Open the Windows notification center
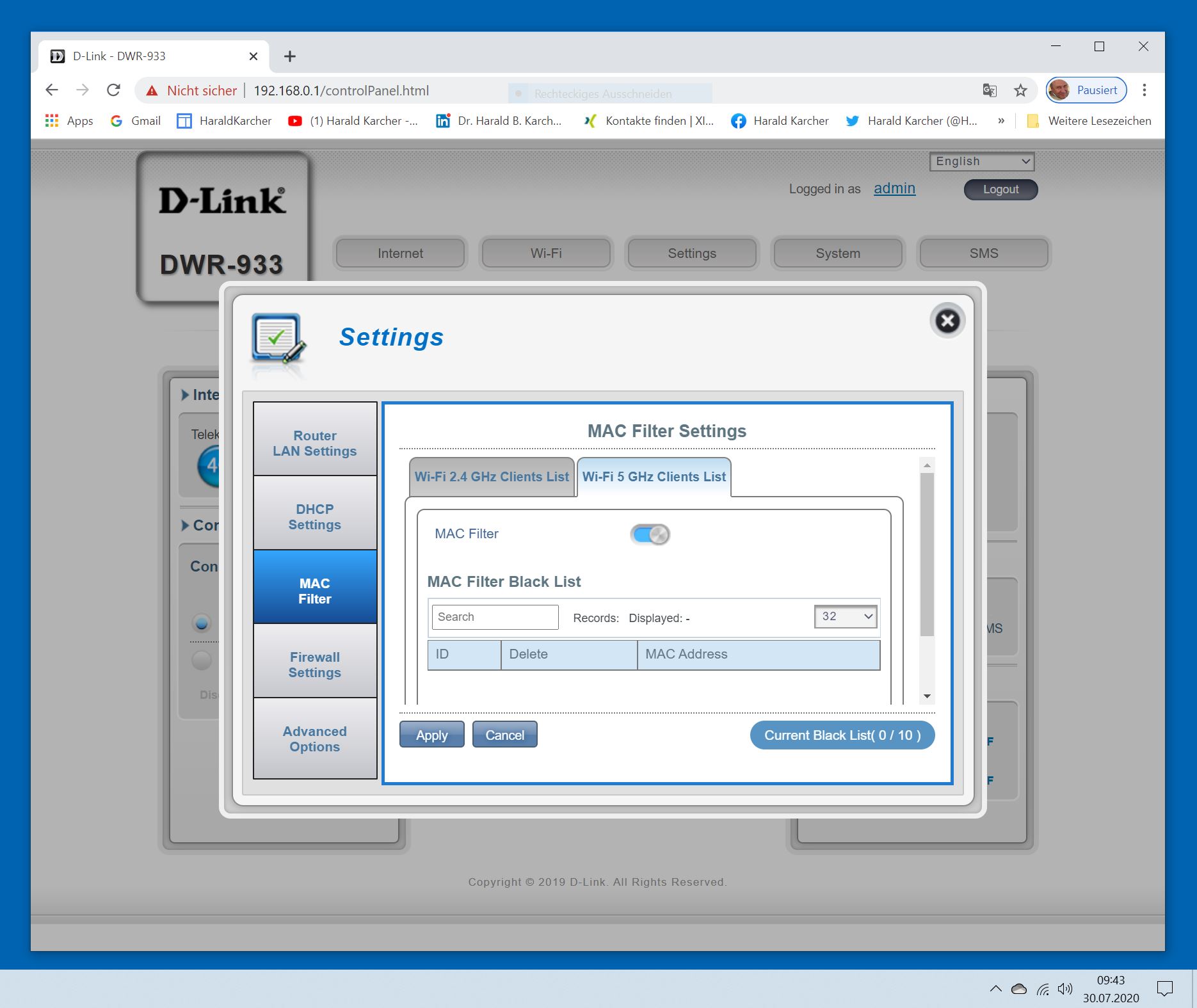 click(x=1165, y=989)
